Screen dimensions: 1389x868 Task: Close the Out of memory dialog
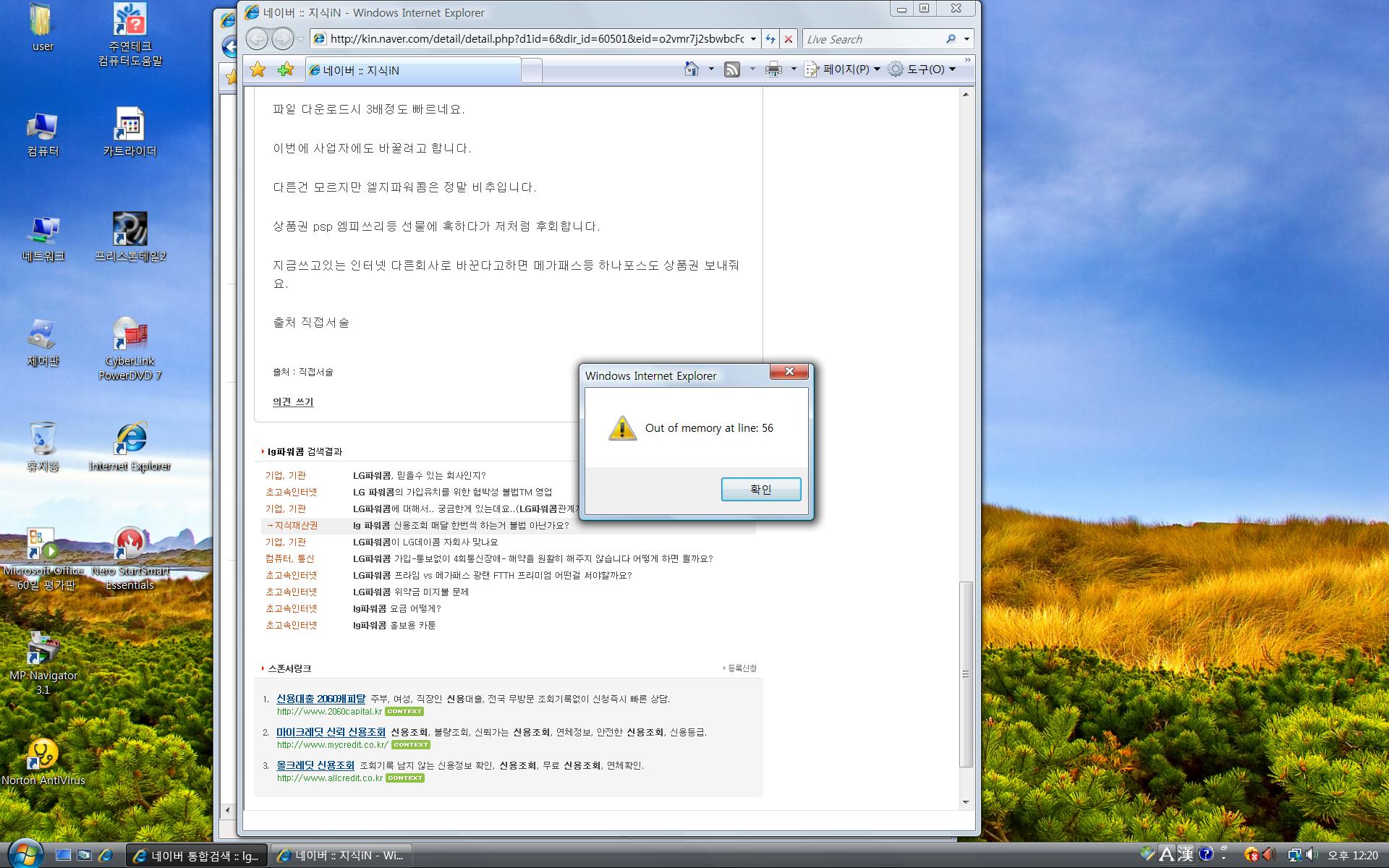pyautogui.click(x=789, y=371)
